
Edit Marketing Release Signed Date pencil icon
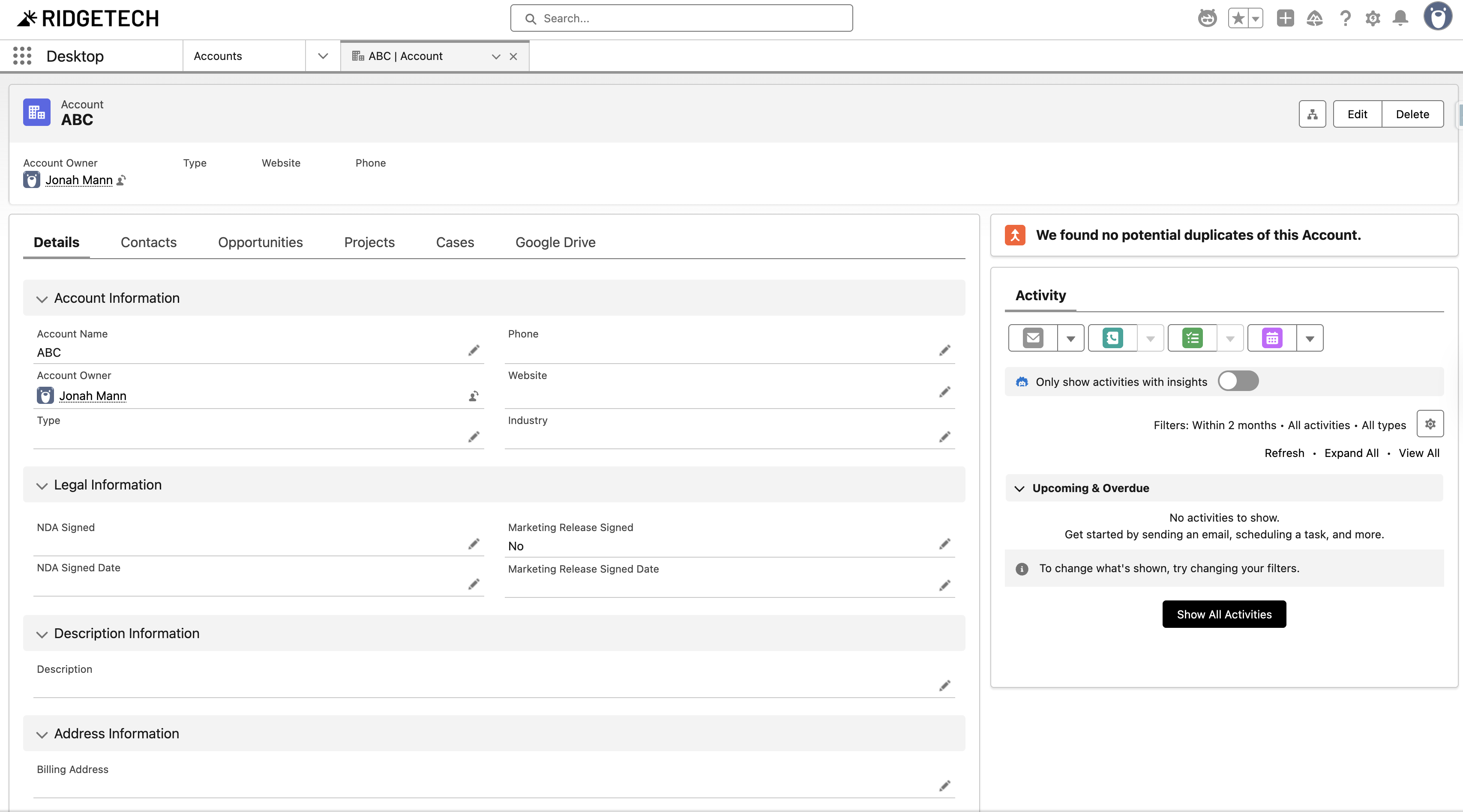(944, 585)
